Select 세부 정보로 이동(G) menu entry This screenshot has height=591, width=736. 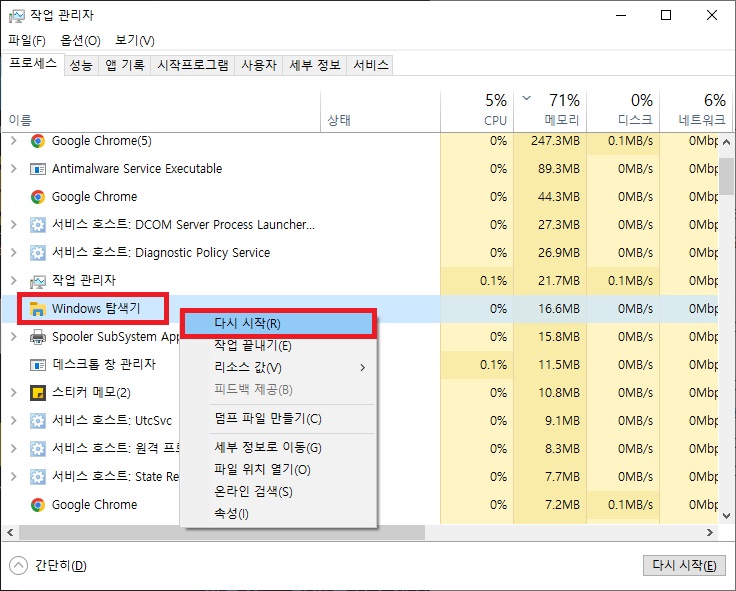279,447
